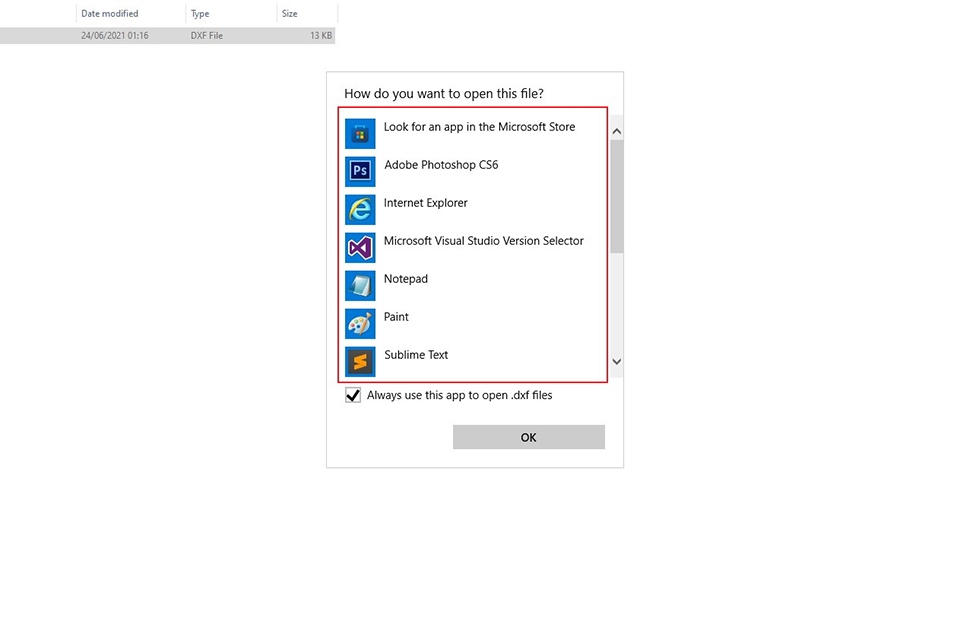Select 'Microsoft Visual Studio Version Selector' label

click(x=484, y=241)
